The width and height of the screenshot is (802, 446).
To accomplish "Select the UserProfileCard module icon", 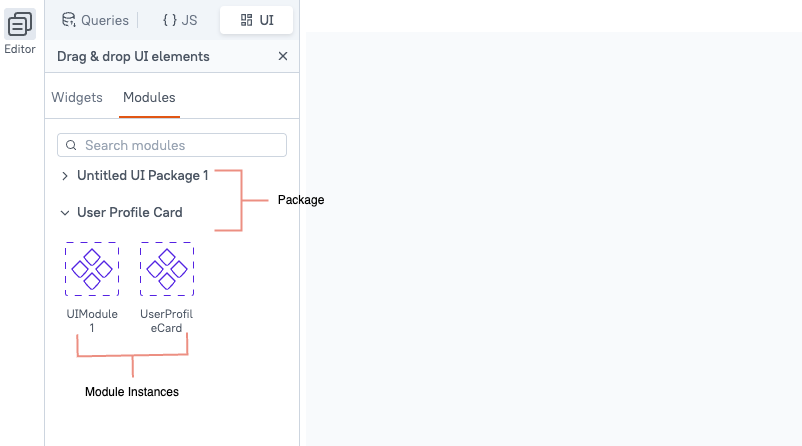I will tap(167, 269).
